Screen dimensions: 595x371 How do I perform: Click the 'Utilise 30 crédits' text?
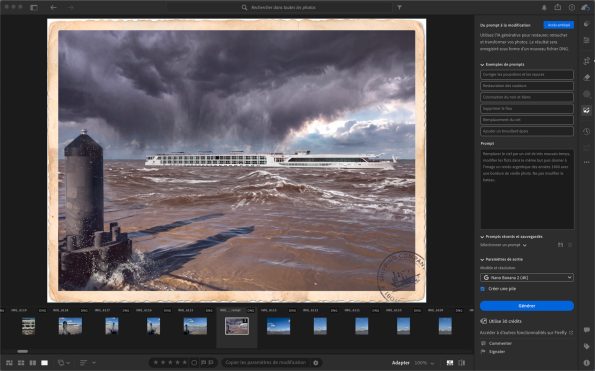pyautogui.click(x=505, y=321)
